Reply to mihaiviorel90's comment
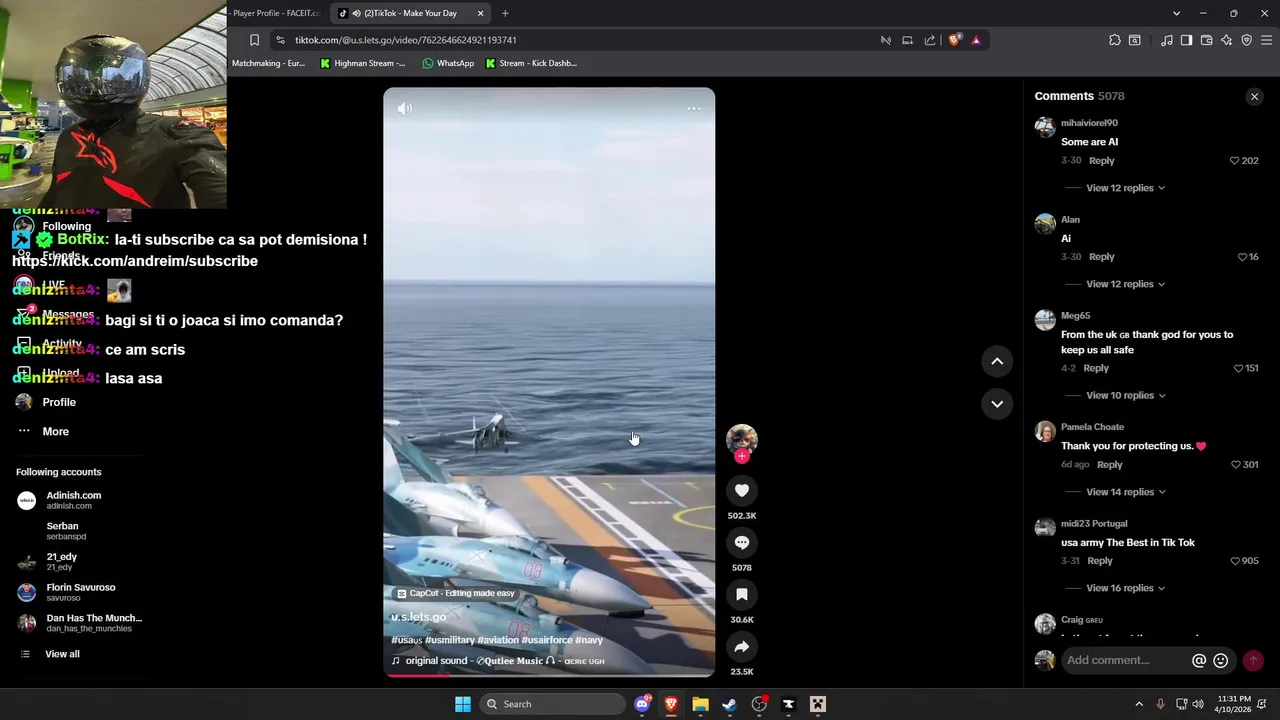The height and width of the screenshot is (720, 1280). click(x=1101, y=160)
